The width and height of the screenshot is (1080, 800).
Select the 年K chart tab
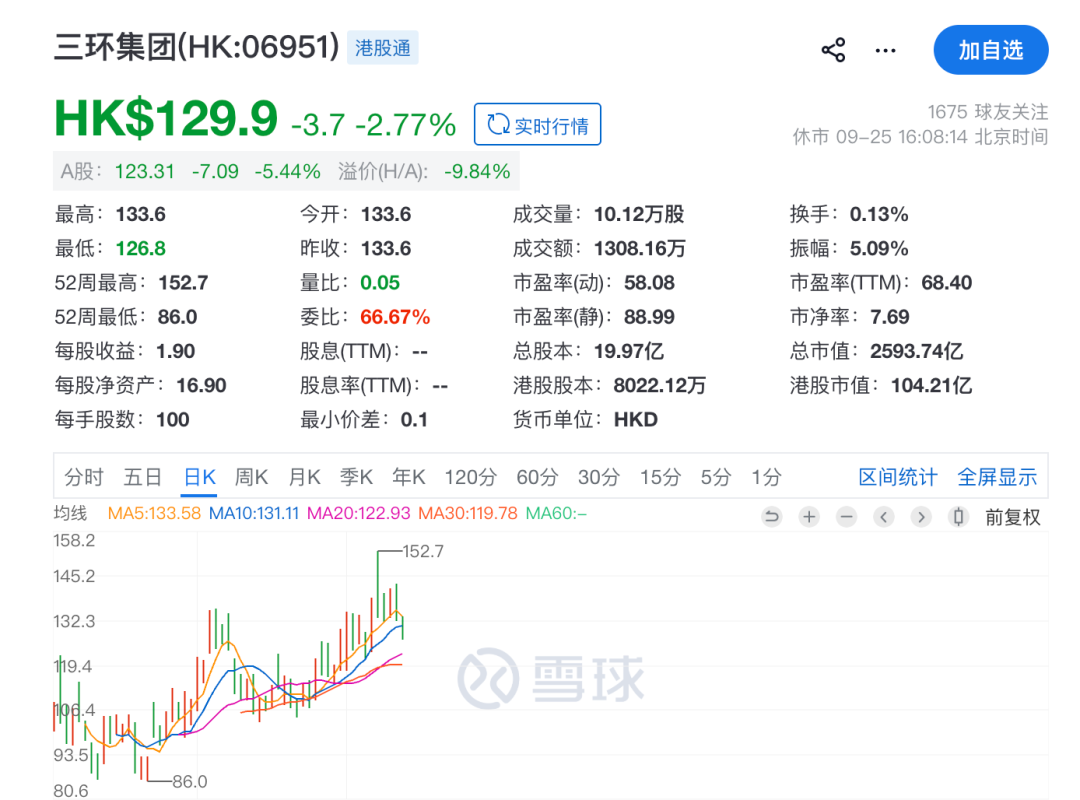pyautogui.click(x=408, y=477)
